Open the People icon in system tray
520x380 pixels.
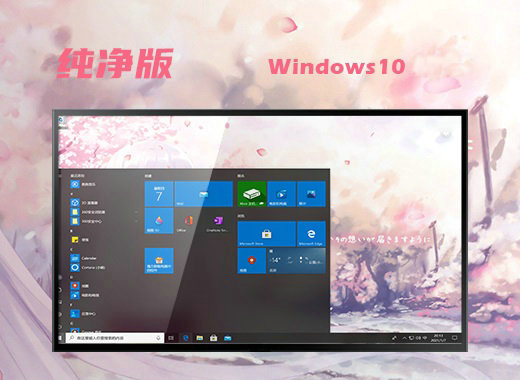[395, 338]
